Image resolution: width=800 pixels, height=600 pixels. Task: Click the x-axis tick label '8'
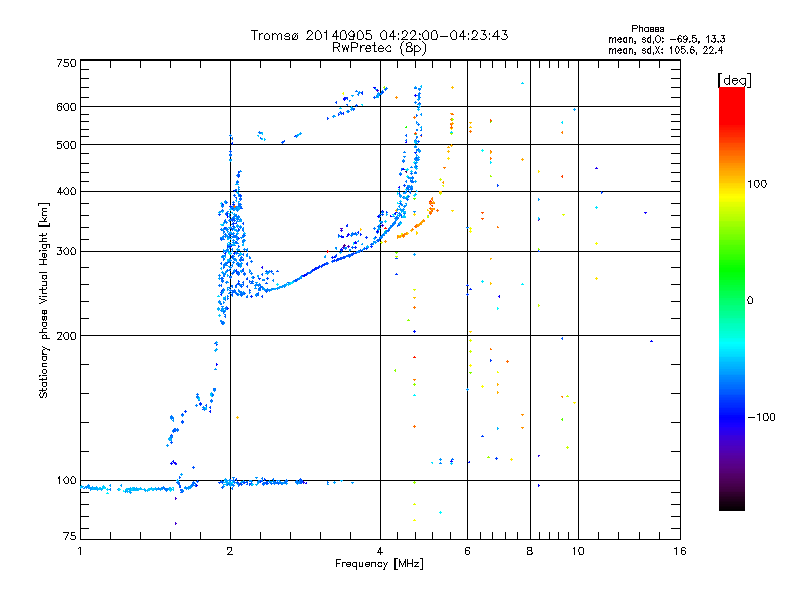(530, 551)
